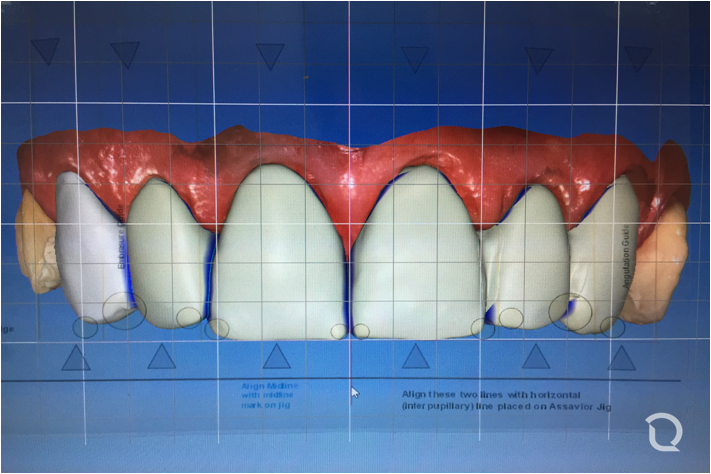Select the orange tooth at the far right edge
The width and height of the screenshot is (711, 474).
tap(657, 263)
